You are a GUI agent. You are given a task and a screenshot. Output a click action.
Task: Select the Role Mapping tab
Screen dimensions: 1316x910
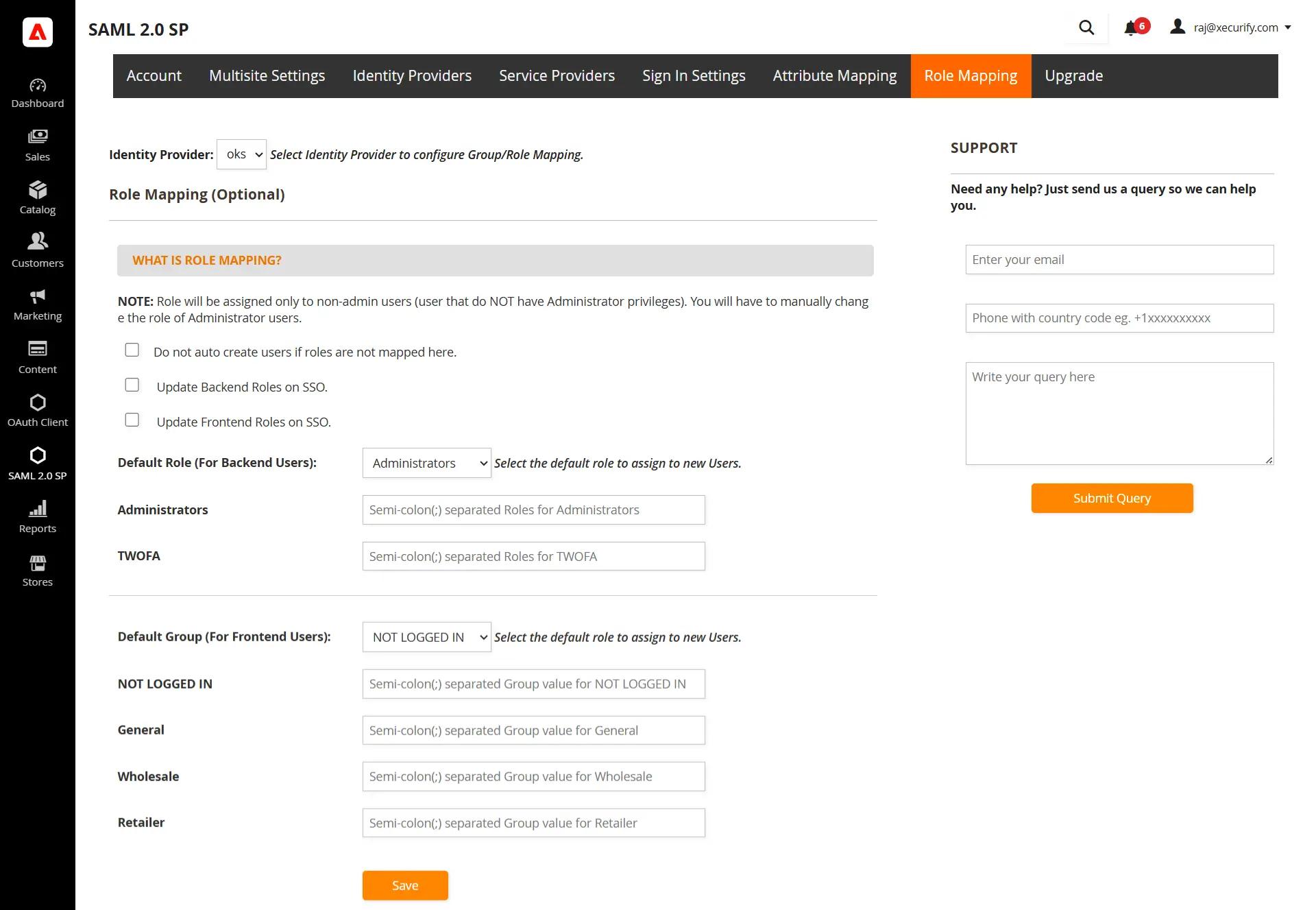[x=971, y=76]
